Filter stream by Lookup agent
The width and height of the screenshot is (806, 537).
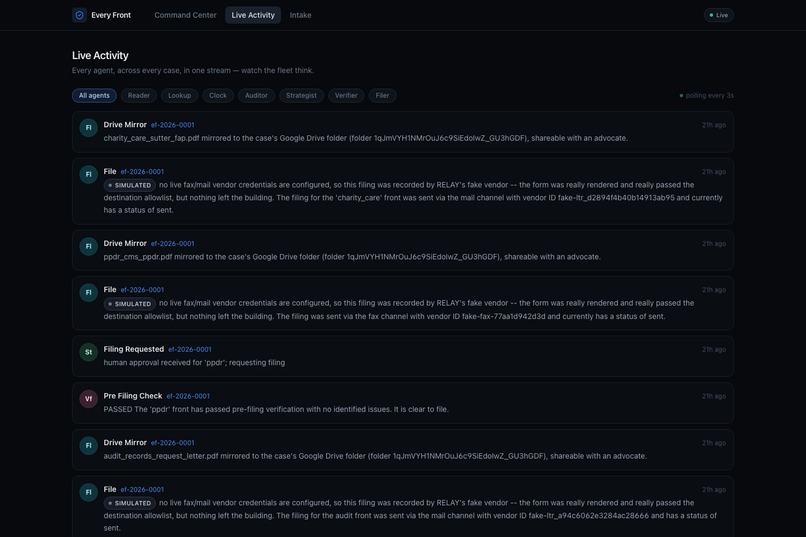tap(179, 95)
